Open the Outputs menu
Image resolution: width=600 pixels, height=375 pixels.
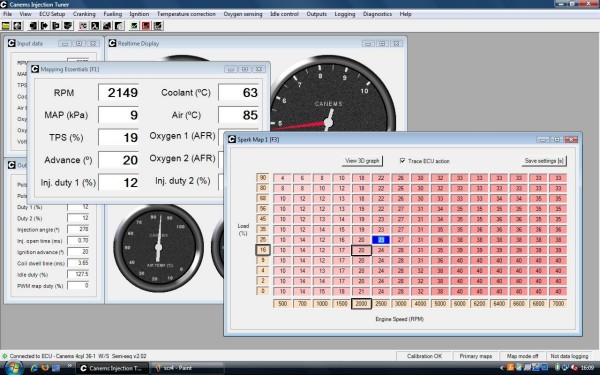pyautogui.click(x=316, y=14)
